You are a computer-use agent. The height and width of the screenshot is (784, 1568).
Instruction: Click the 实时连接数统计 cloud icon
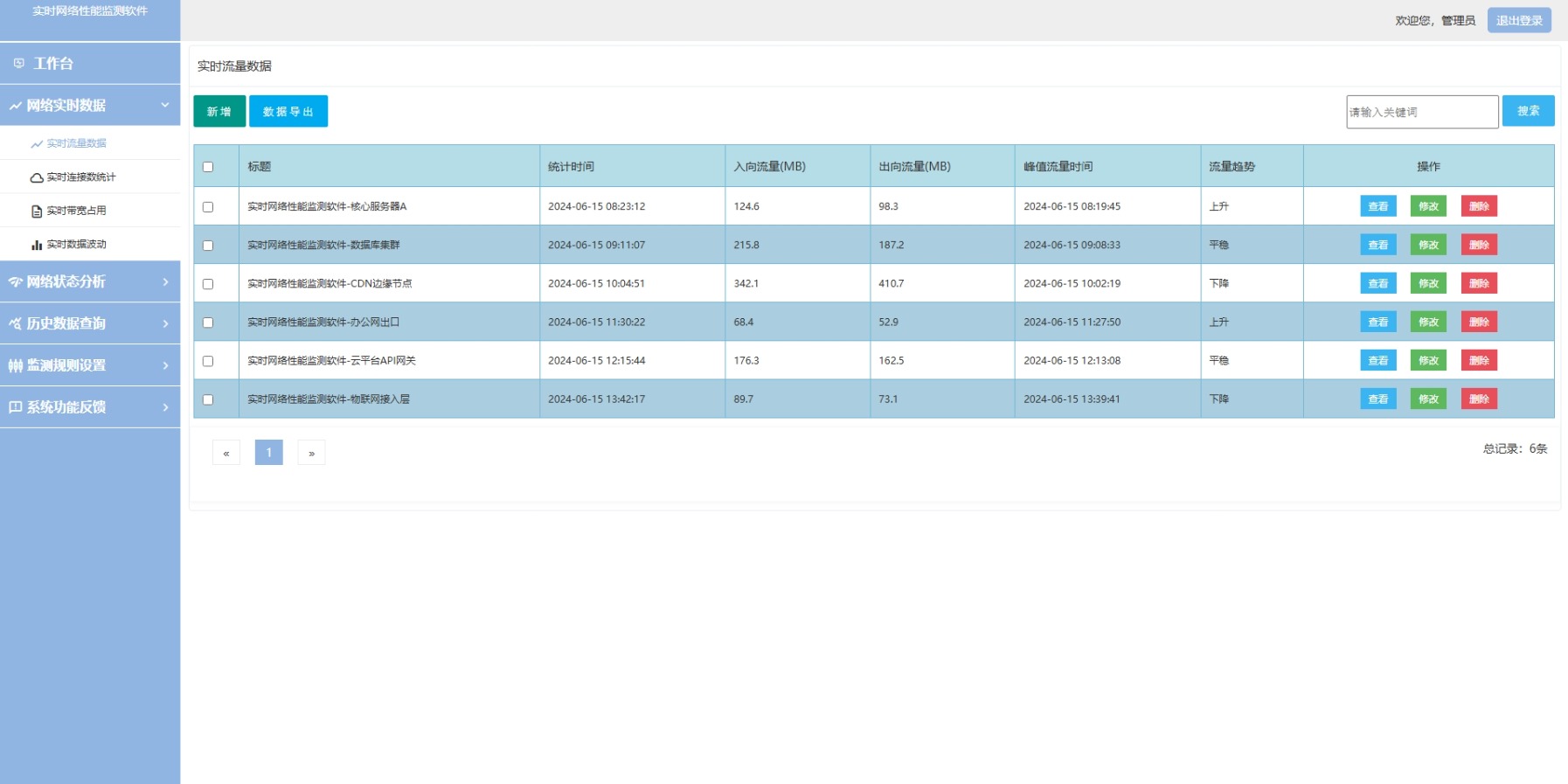[37, 177]
